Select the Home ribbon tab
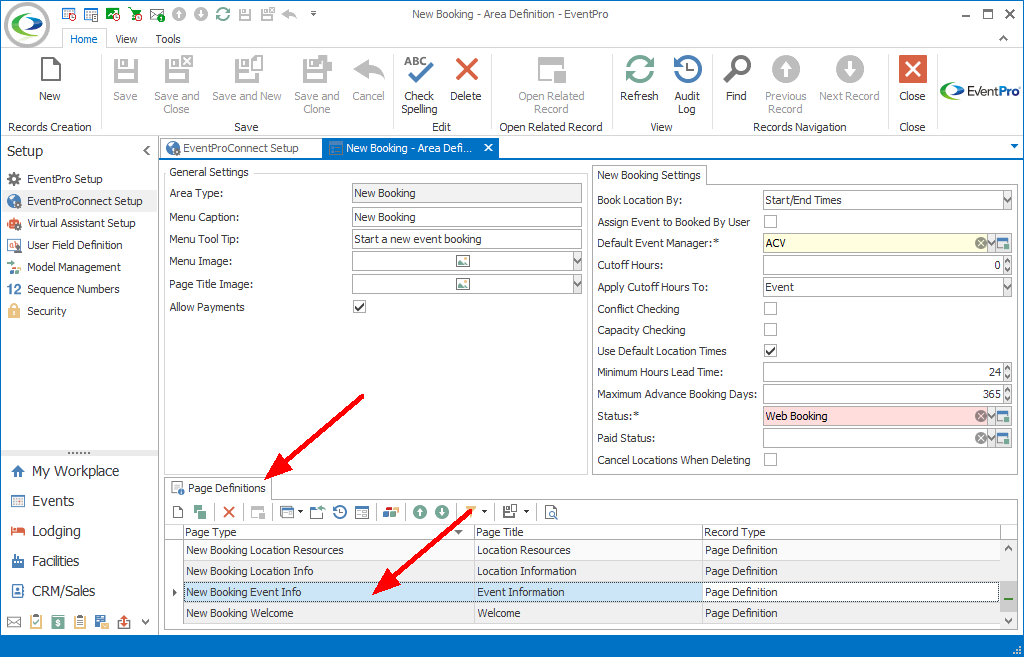Viewport: 1024px width, 657px height. [84, 39]
